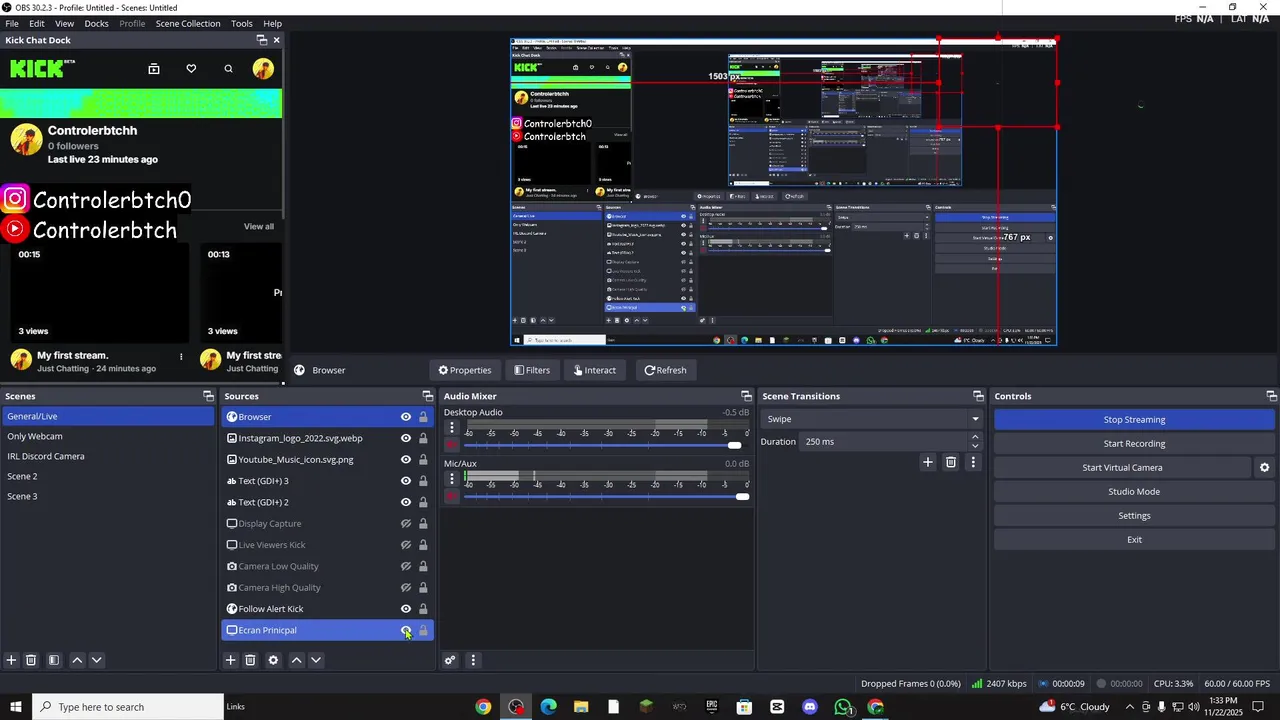Viewport: 1280px width, 720px height.
Task: Delete selected source with trash icon
Action: point(250,660)
